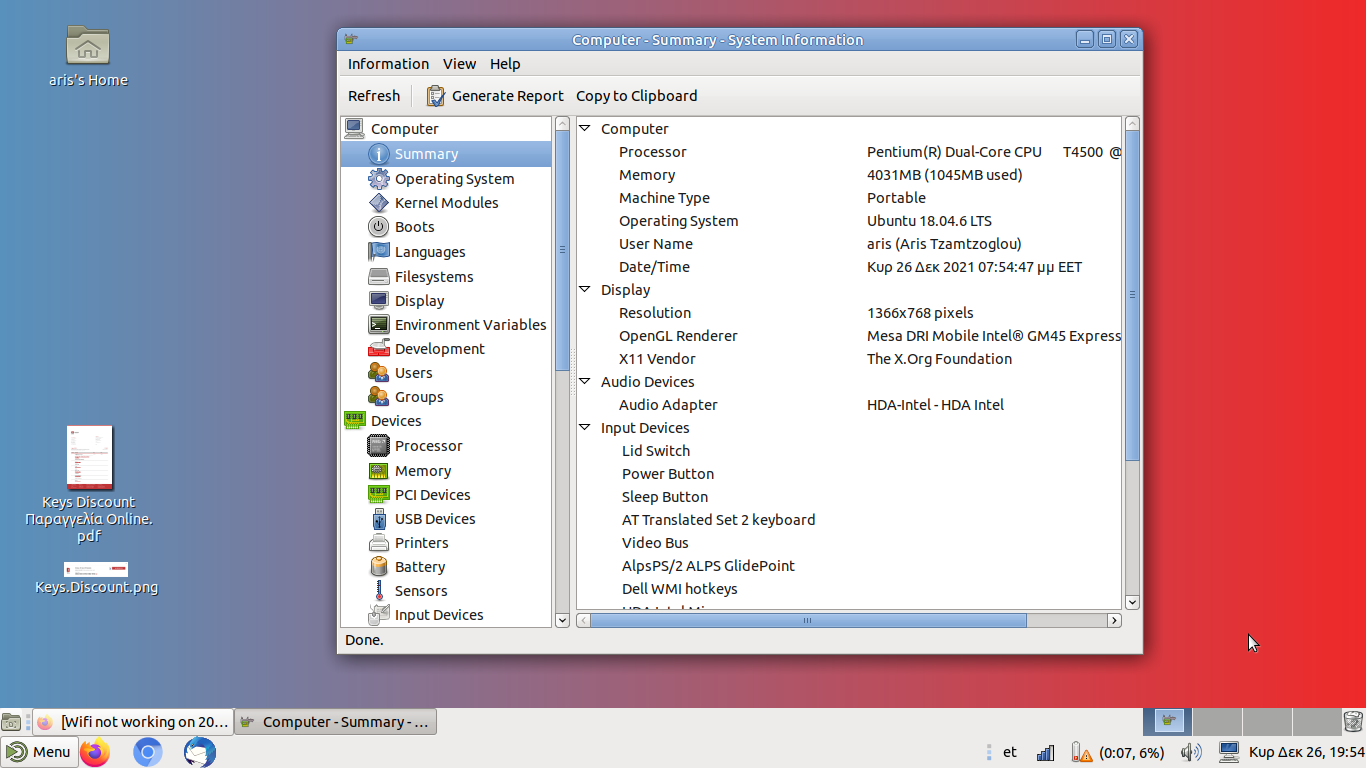
Task: Open the Memory module icon
Action: pos(379,471)
